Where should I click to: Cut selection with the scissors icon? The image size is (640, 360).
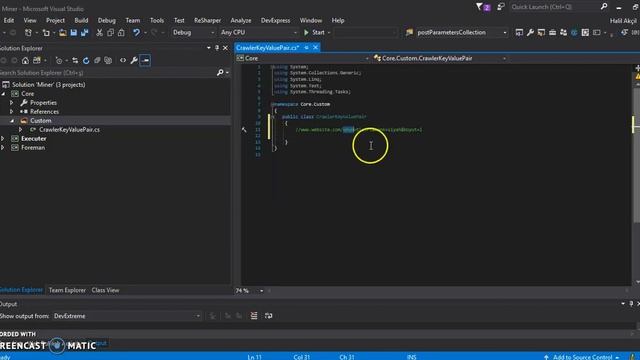coord(99,33)
